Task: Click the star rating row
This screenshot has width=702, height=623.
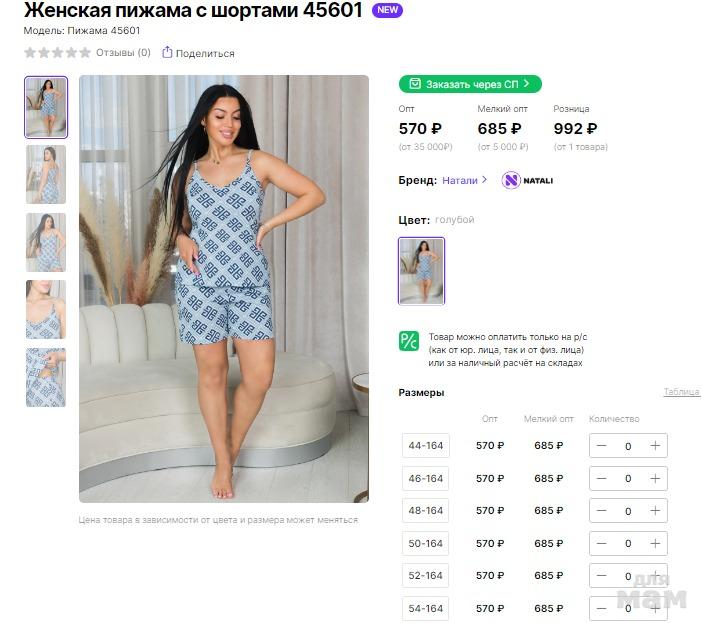Action: tap(57, 53)
